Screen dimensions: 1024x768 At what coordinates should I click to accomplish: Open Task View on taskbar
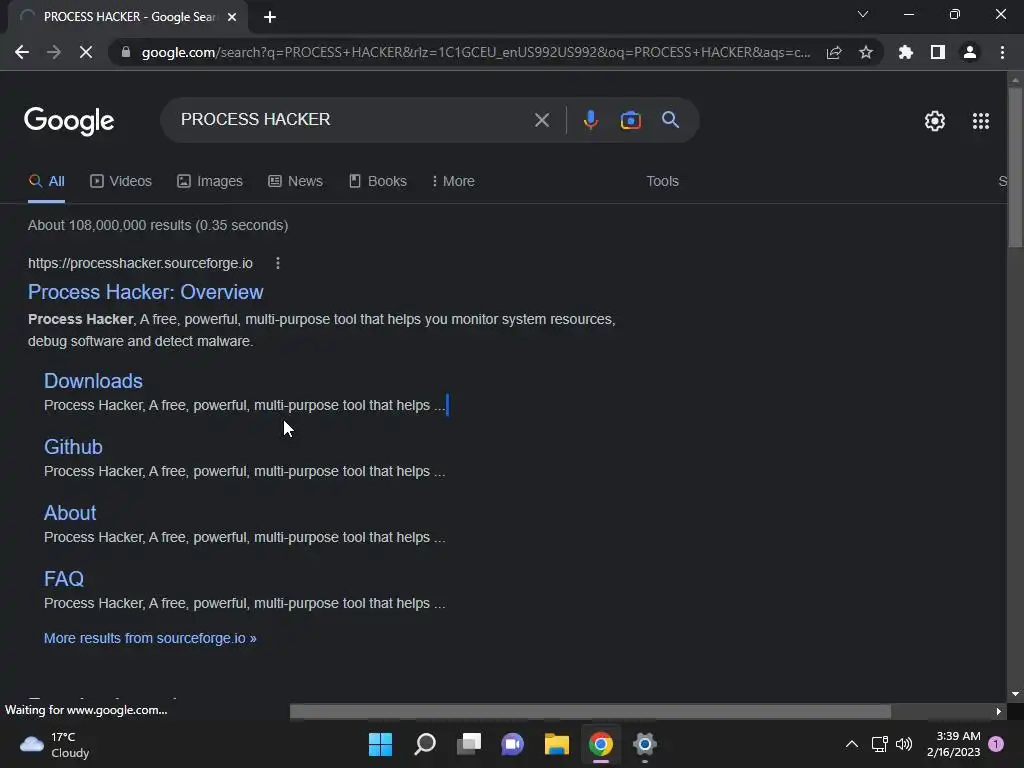[x=469, y=744]
